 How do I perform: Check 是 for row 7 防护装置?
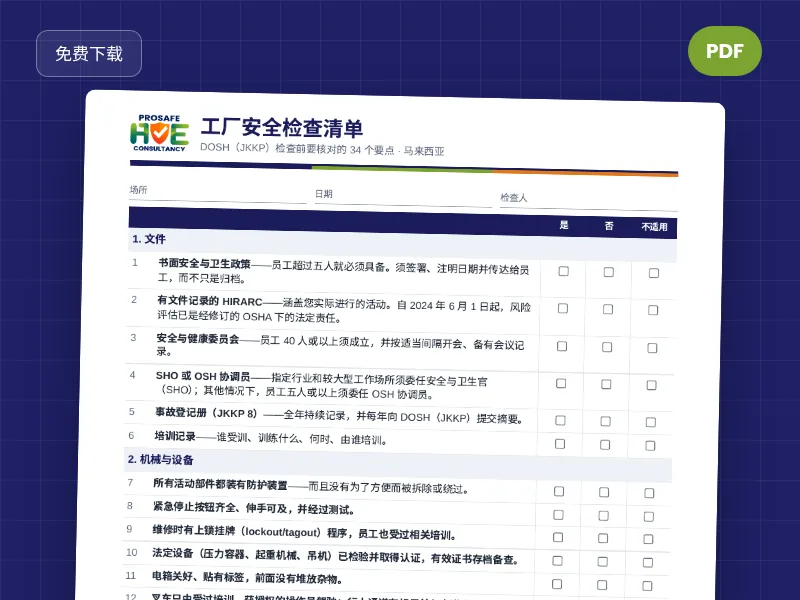click(x=559, y=491)
